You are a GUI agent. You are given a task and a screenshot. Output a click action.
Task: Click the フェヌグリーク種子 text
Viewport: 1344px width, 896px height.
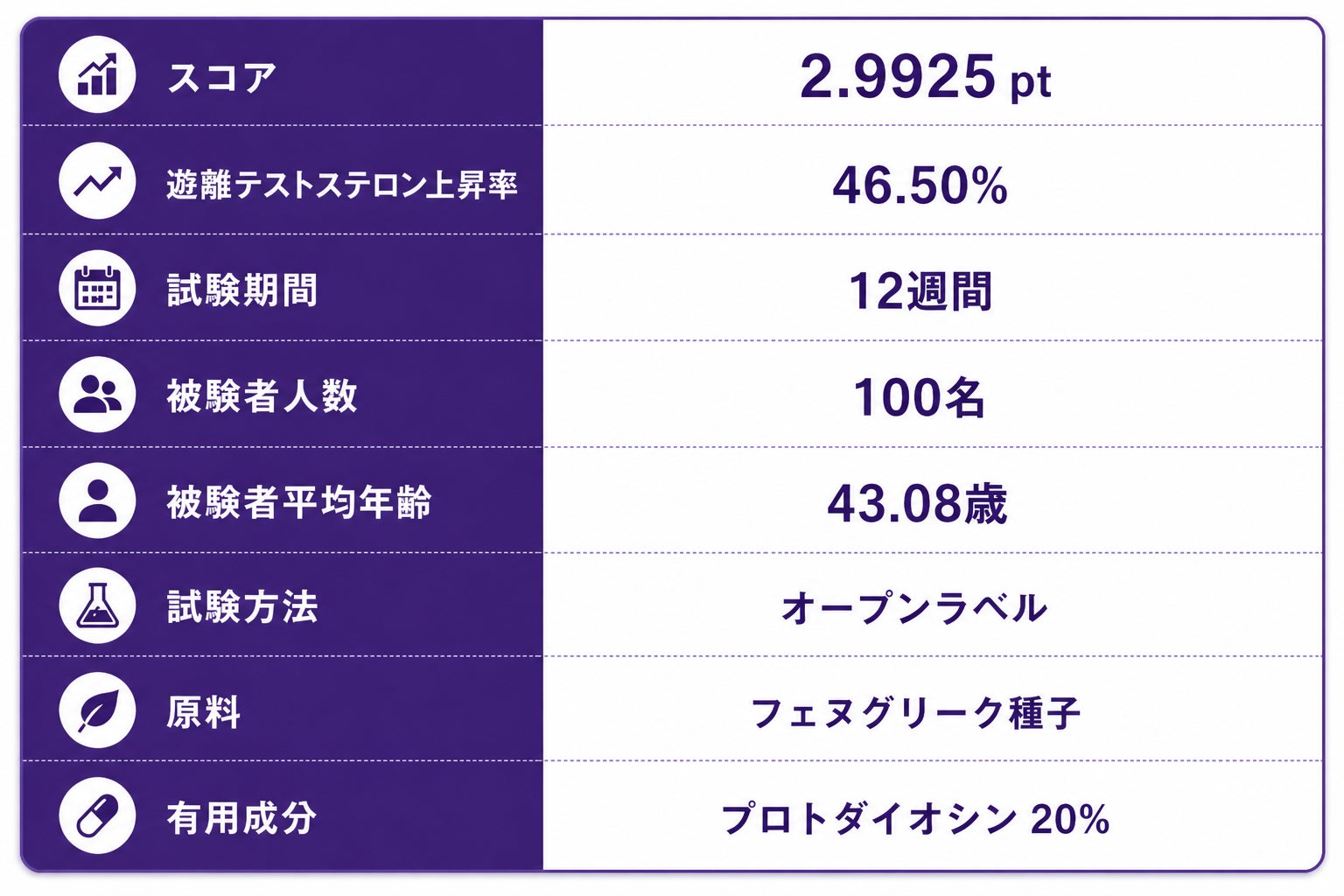tap(916, 713)
